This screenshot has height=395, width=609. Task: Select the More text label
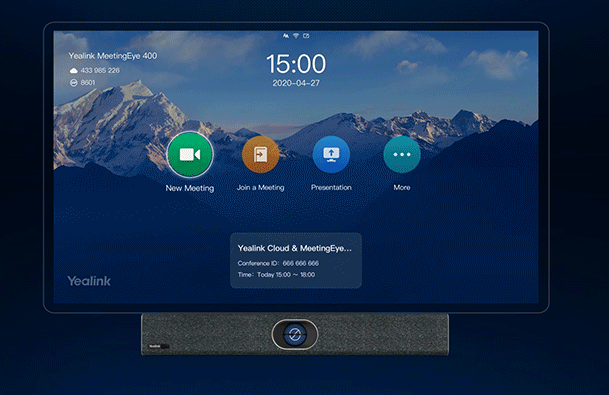tap(402, 188)
